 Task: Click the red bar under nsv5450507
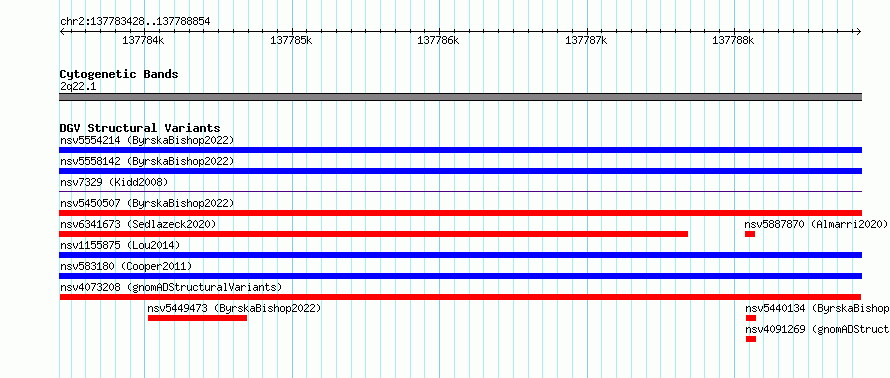(x=460, y=213)
